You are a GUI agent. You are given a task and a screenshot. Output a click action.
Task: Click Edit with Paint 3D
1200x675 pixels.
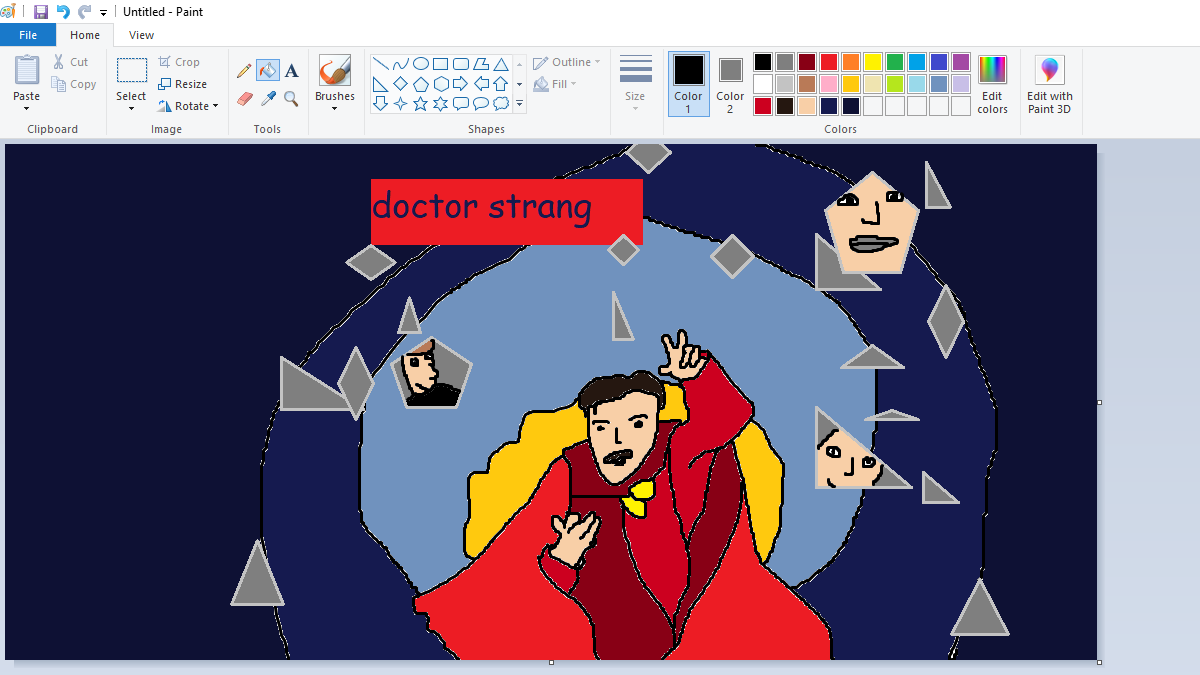click(1049, 84)
